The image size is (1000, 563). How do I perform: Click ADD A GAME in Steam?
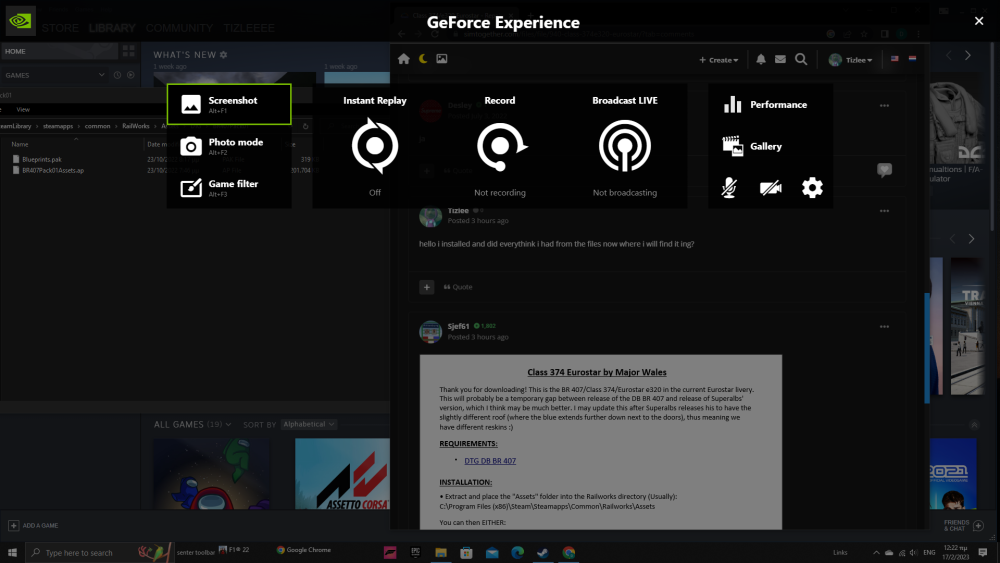coord(33,525)
